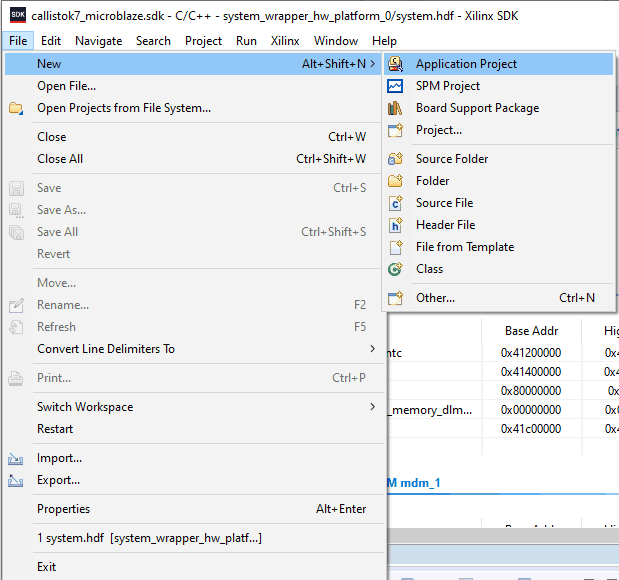Viewport: 619px width, 580px height.
Task: Click the Open Projects from File System icon
Action: tap(16, 108)
